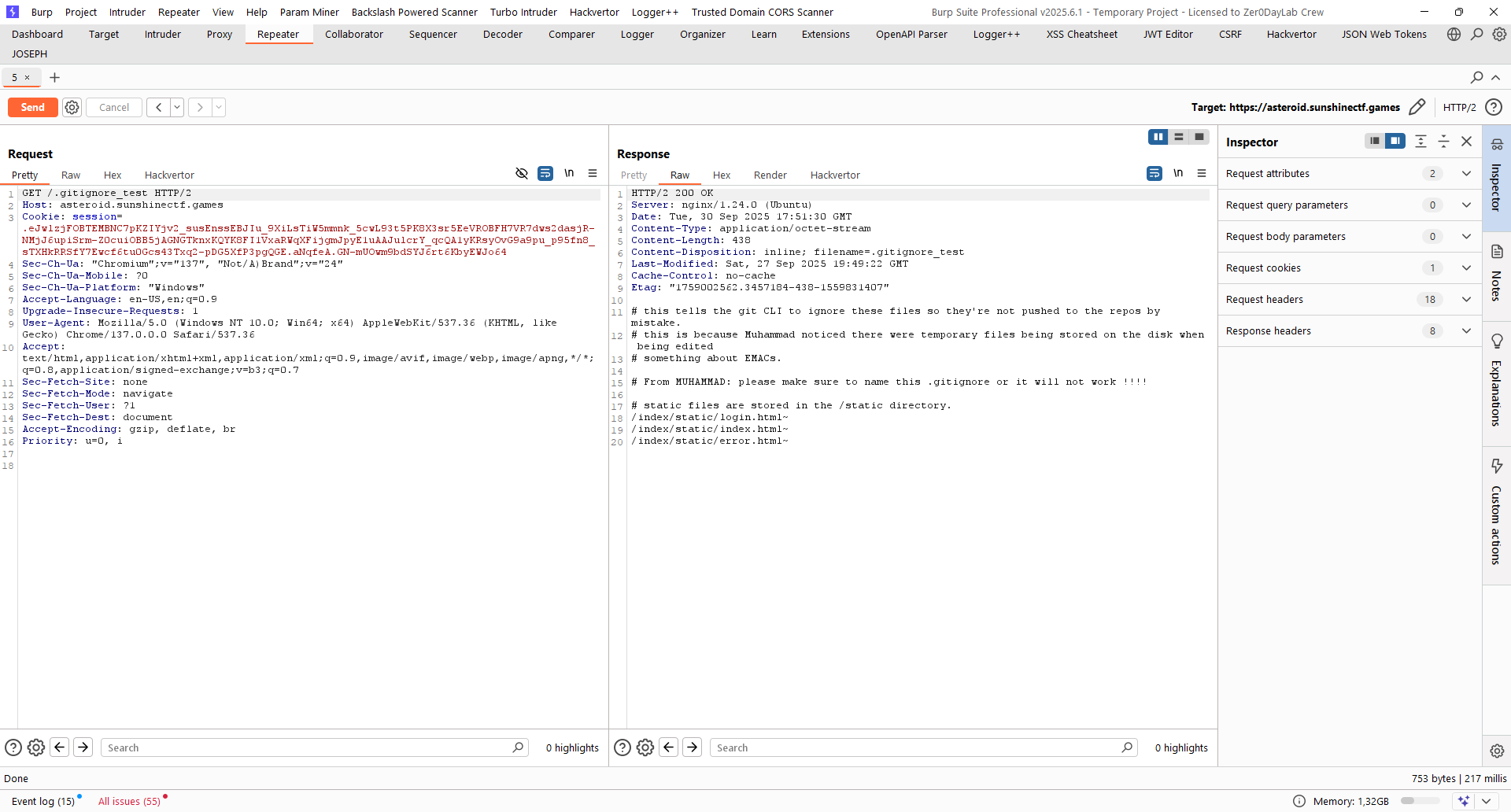Focus the Request search field
Viewport: 1511px width, 812px height.
pos(313,747)
